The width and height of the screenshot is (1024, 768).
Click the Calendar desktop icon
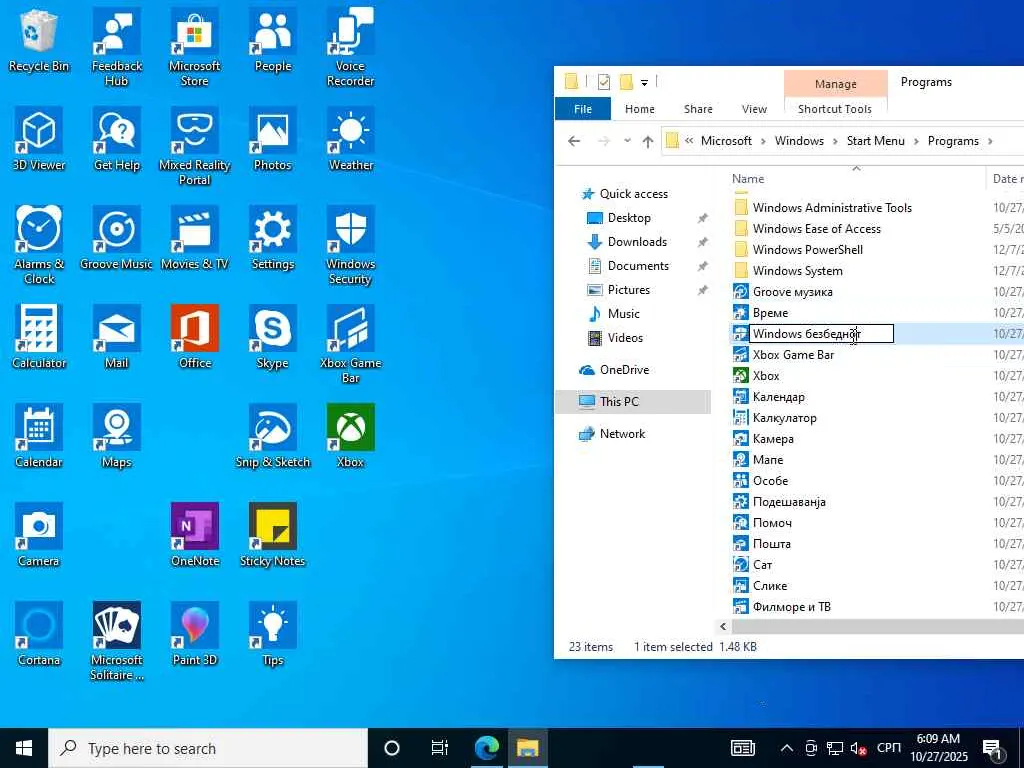(x=39, y=437)
